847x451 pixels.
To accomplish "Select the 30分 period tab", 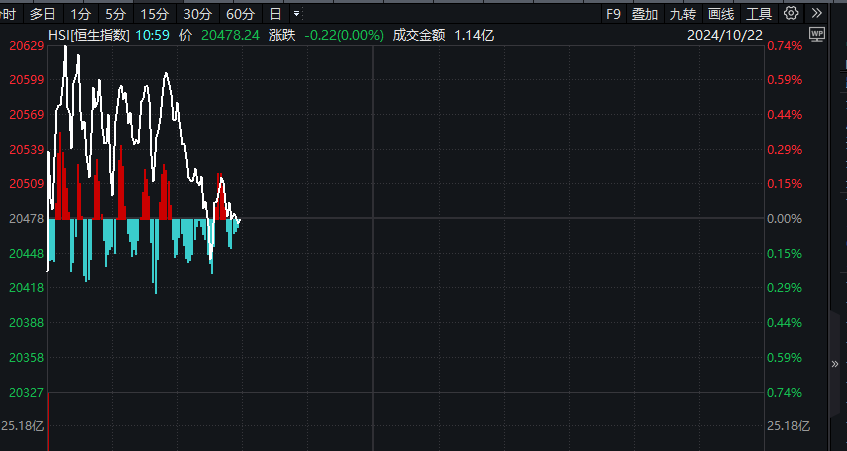I will (197, 14).
